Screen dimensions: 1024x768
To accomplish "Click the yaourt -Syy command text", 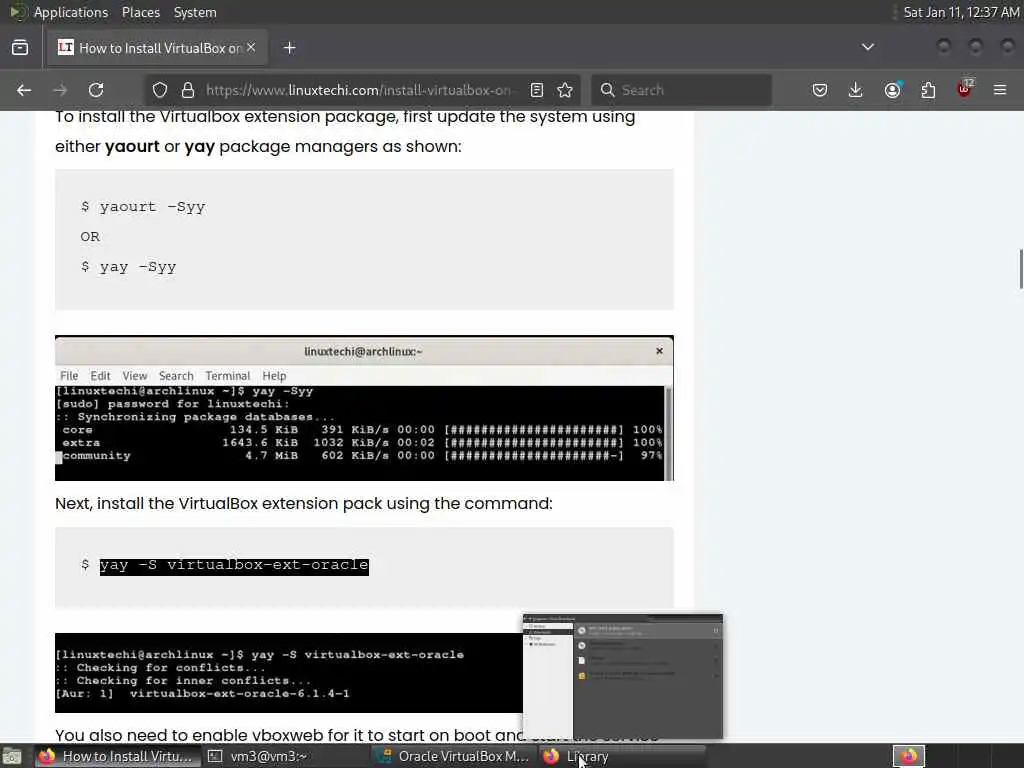I will [x=152, y=207].
